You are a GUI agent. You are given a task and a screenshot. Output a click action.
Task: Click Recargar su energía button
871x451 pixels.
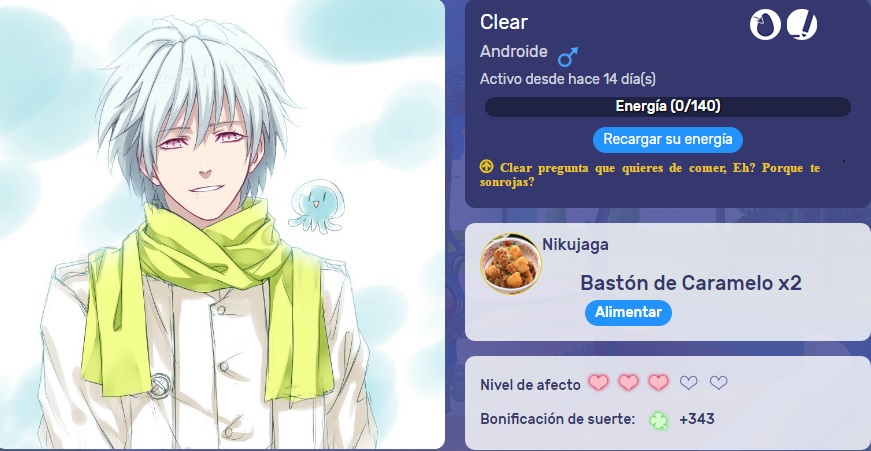click(x=668, y=139)
